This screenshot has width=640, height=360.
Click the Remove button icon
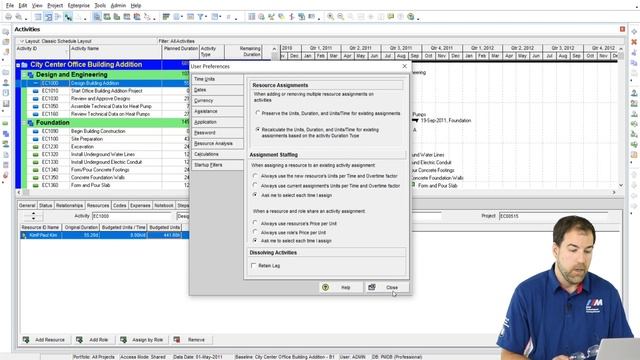click(177, 340)
